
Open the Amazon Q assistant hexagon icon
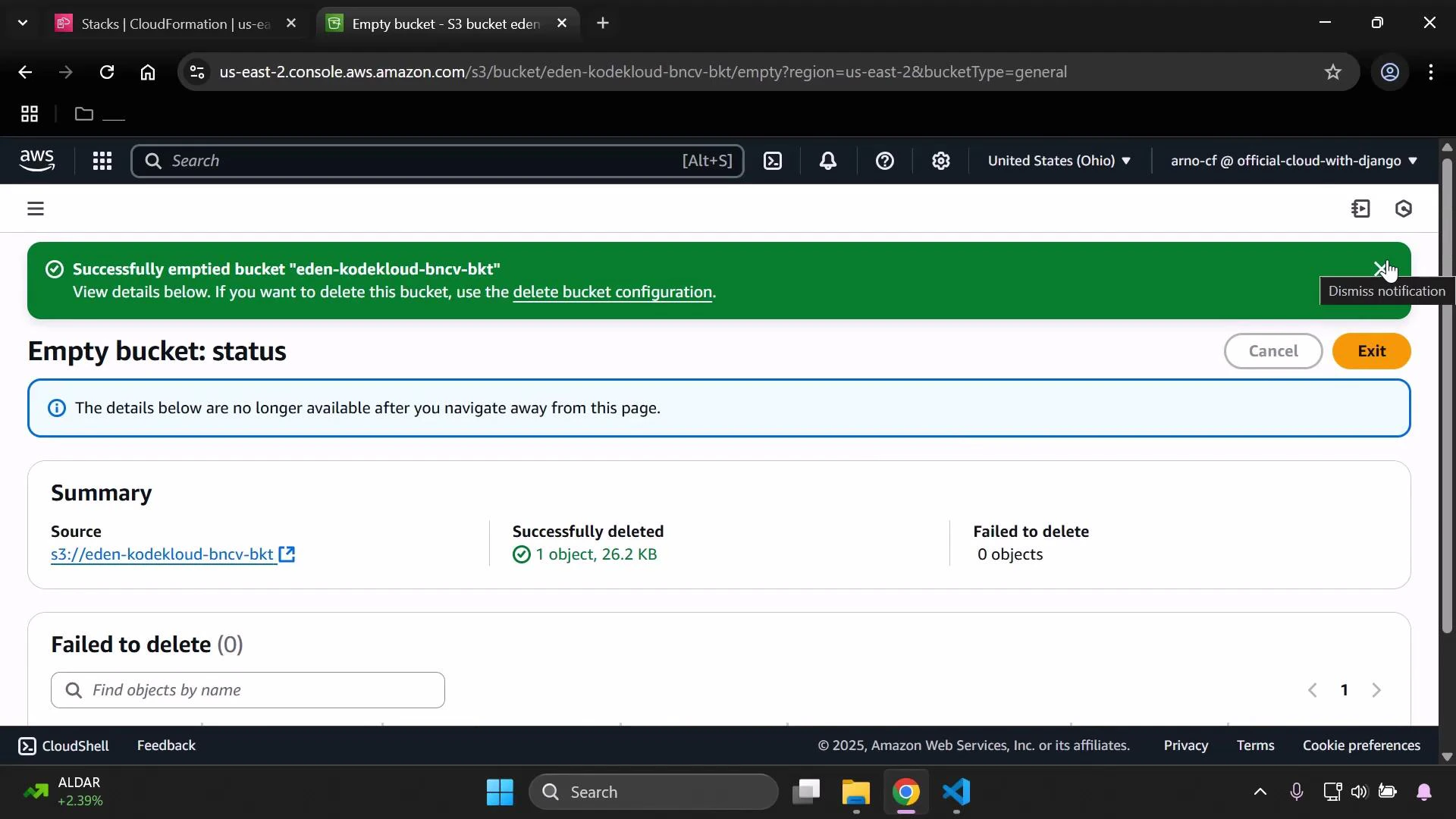click(x=1404, y=209)
